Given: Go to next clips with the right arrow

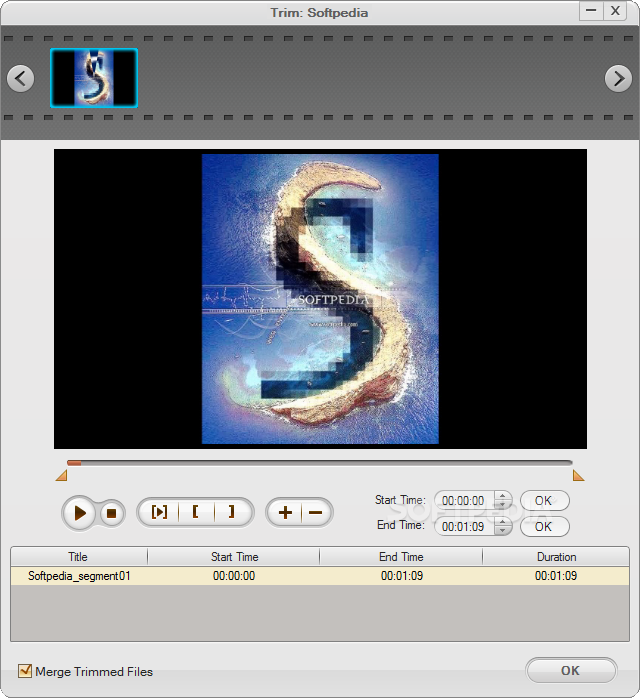Looking at the screenshot, I should point(618,79).
